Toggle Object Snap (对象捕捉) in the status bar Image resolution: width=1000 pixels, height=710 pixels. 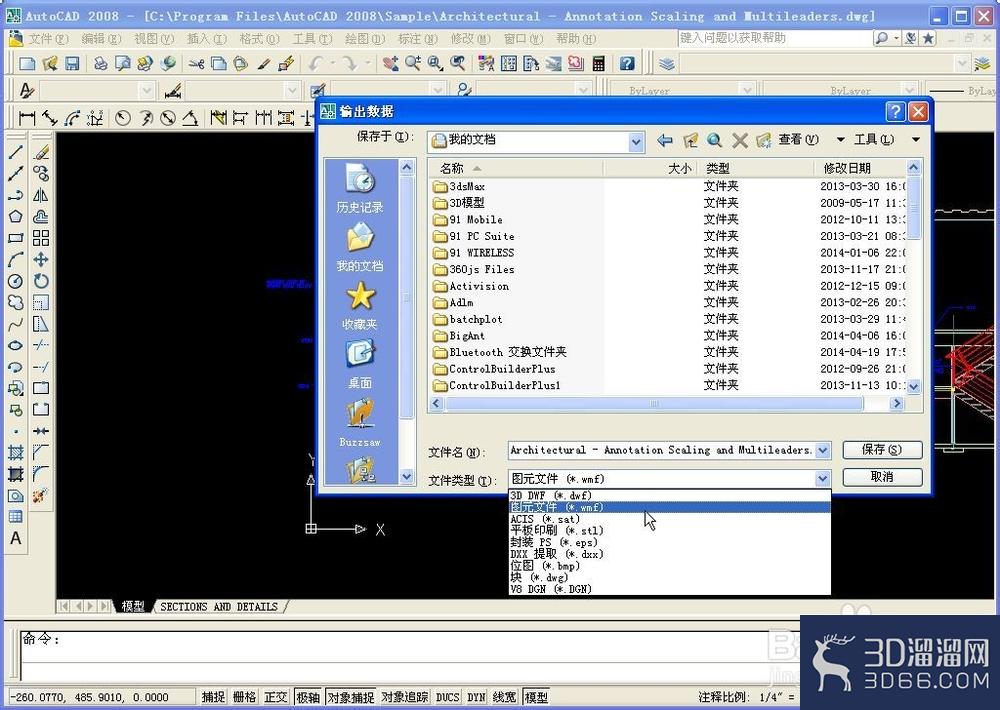point(351,697)
